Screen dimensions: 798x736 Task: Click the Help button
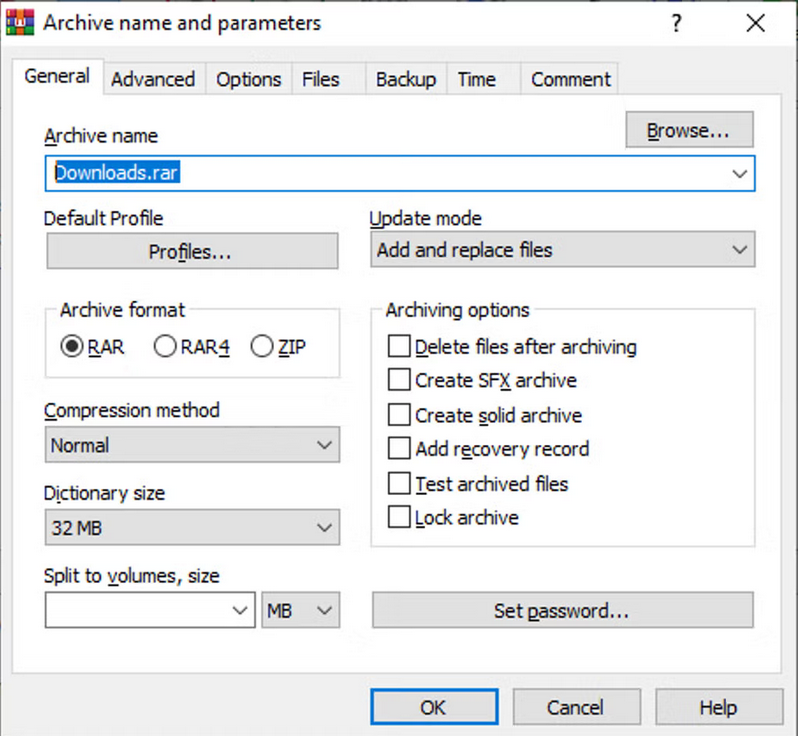[x=719, y=707]
